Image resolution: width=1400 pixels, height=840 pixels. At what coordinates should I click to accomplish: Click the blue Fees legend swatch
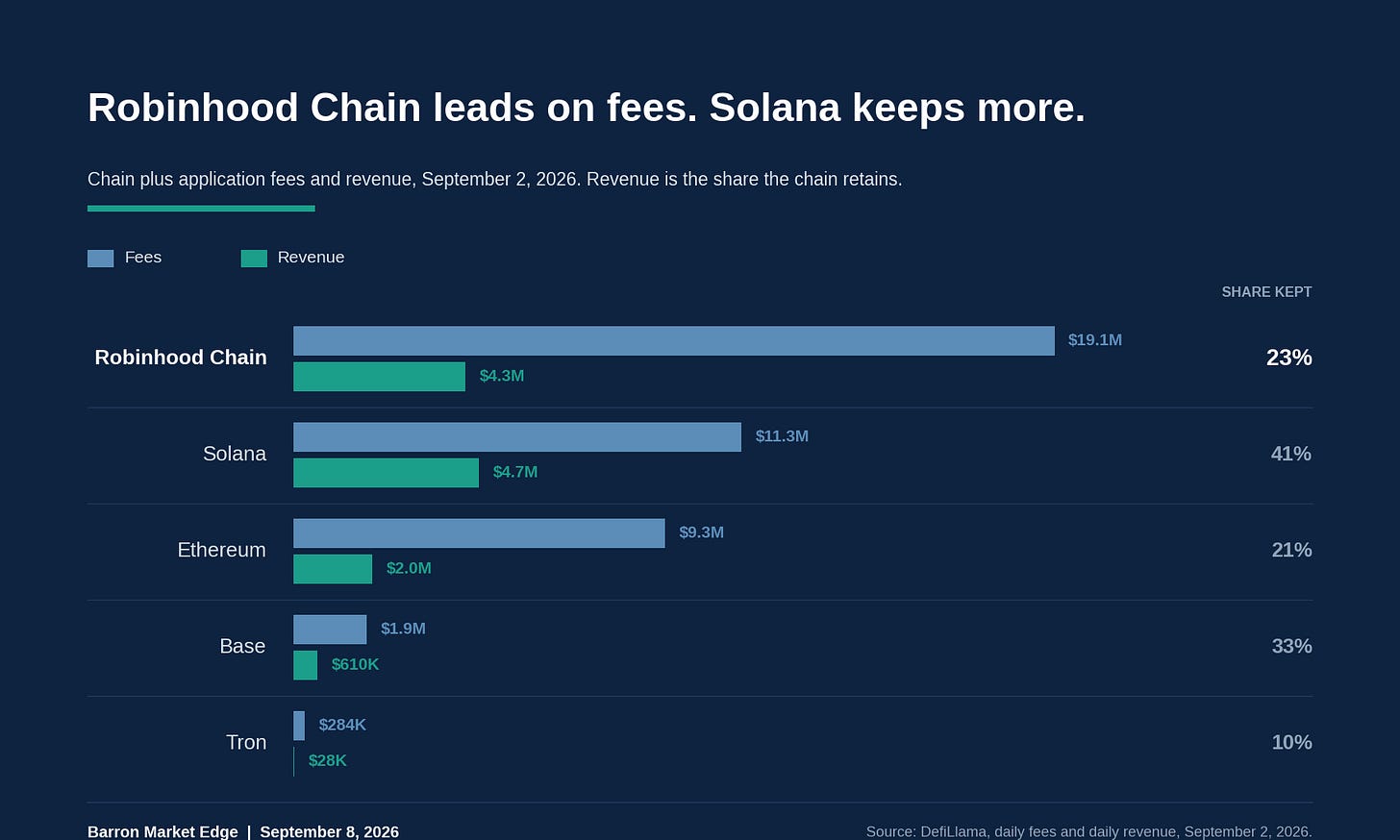[100, 258]
